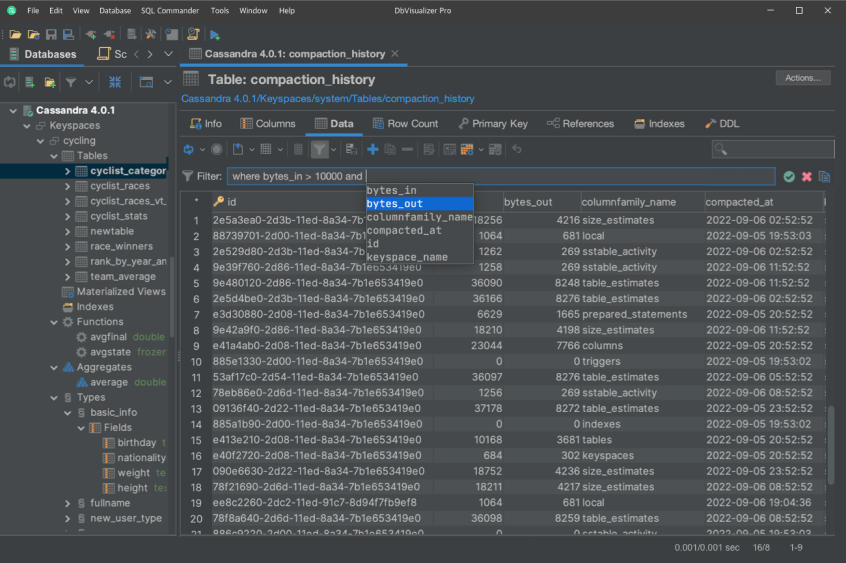The image size is (846, 563).
Task: Select keyspace_name in autocomplete list
Action: pyautogui.click(x=420, y=257)
